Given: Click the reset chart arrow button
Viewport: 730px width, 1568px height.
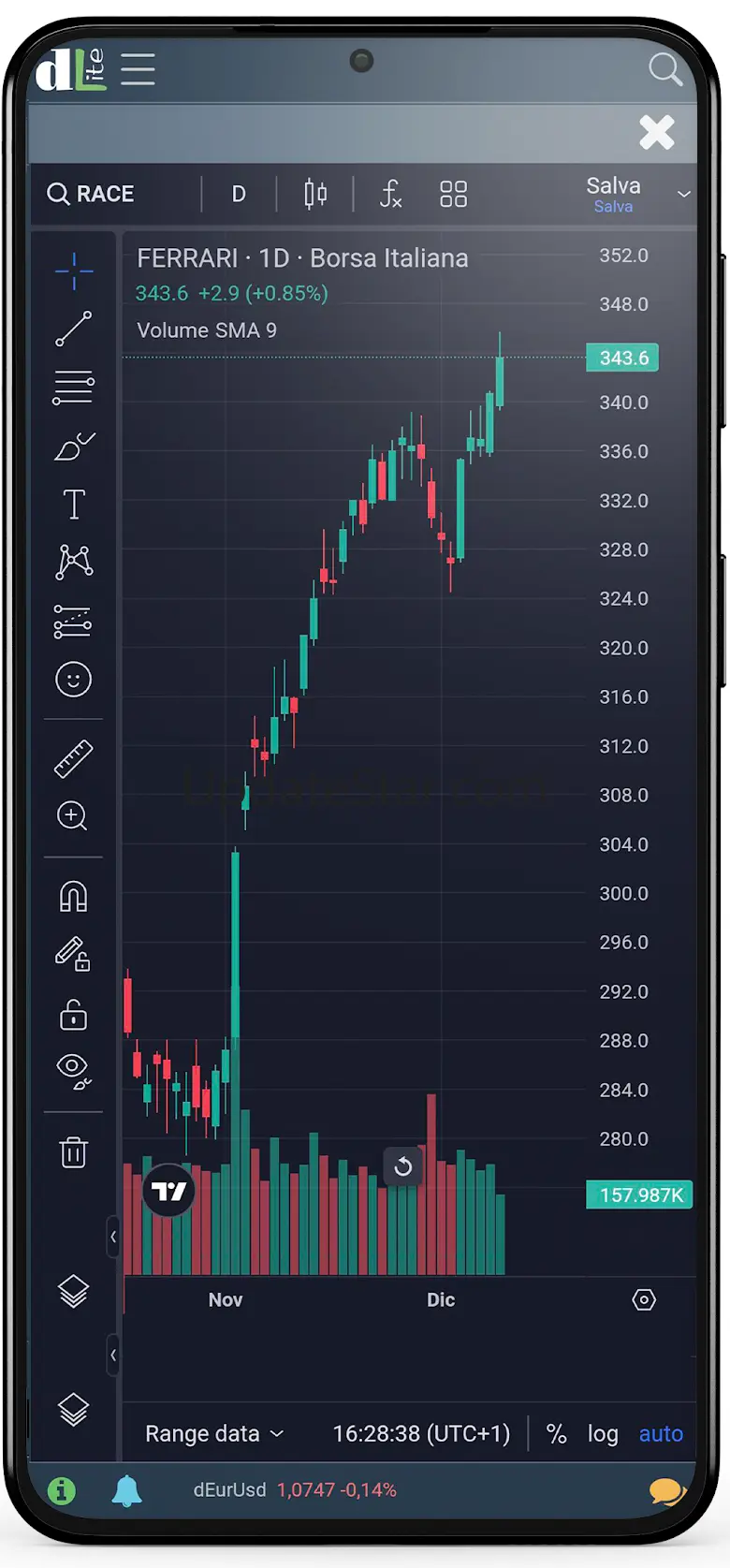Looking at the screenshot, I should pyautogui.click(x=403, y=1166).
